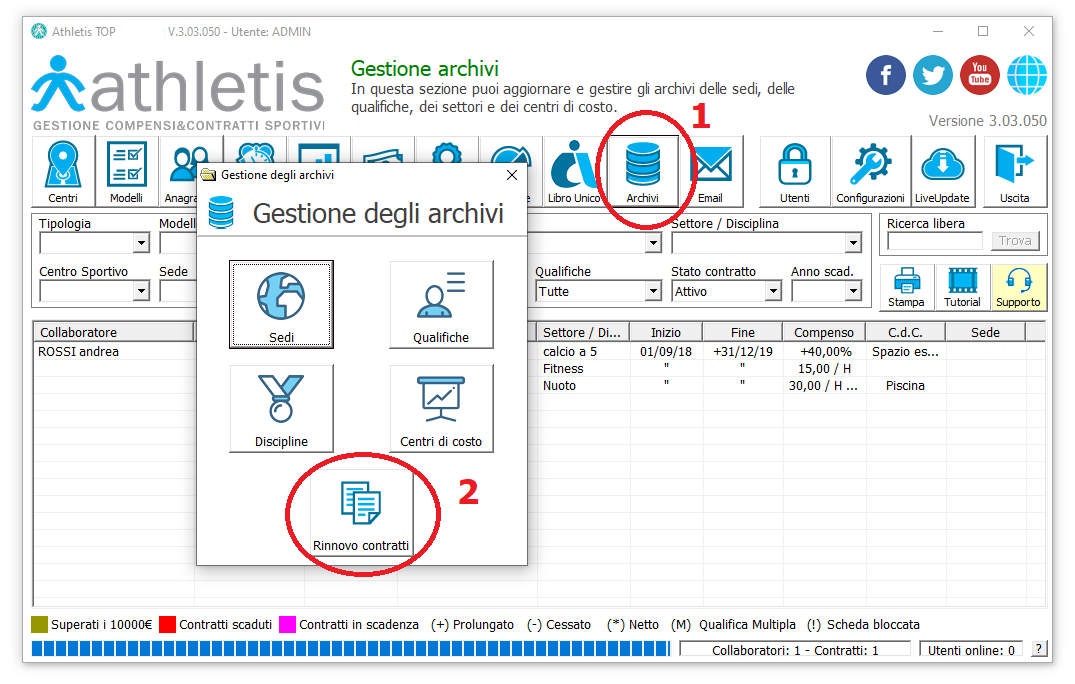The width and height of the screenshot is (1075, 684).
Task: Click the 01/09/18 start date cell
Action: pyautogui.click(x=666, y=352)
